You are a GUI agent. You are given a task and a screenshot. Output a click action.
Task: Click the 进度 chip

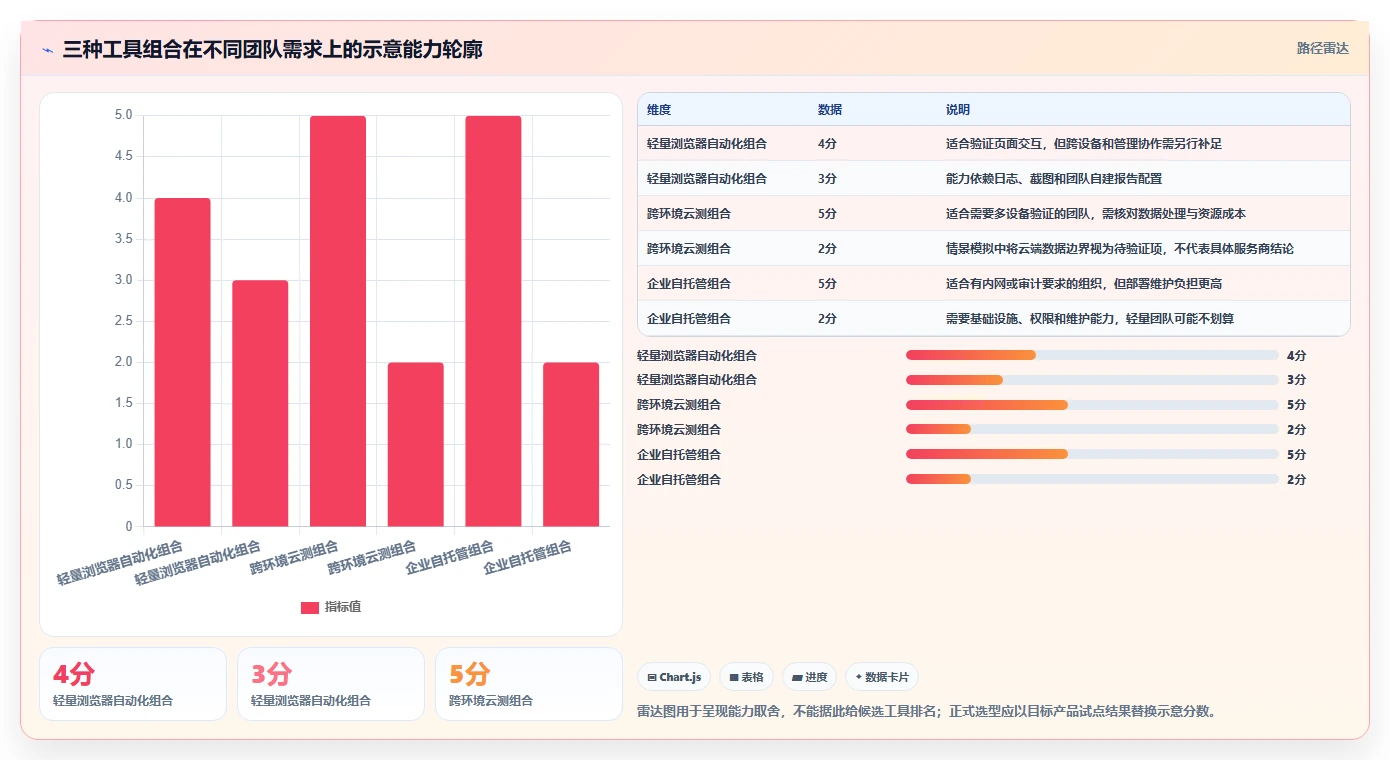(x=809, y=677)
